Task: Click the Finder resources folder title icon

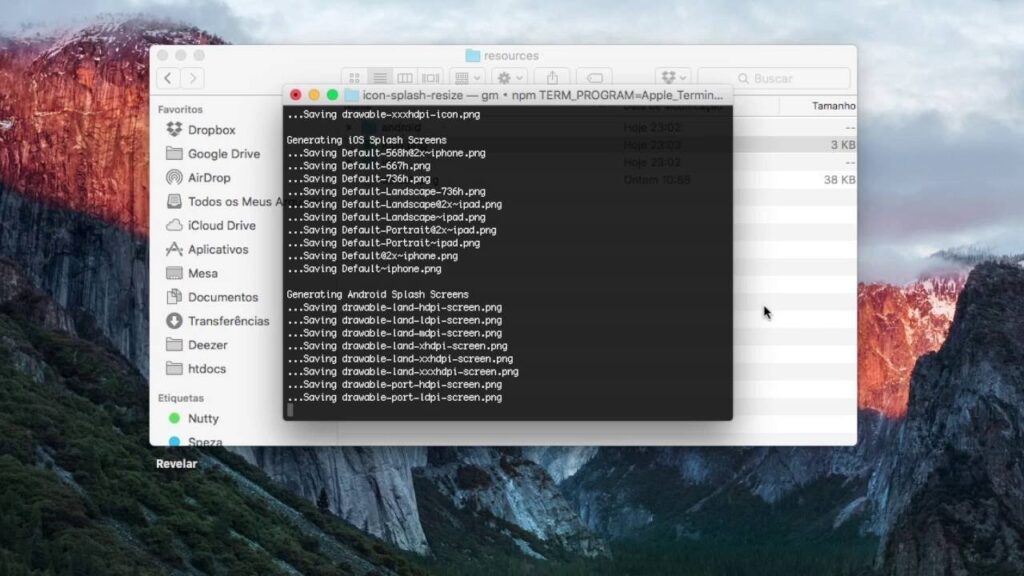Action: (473, 56)
